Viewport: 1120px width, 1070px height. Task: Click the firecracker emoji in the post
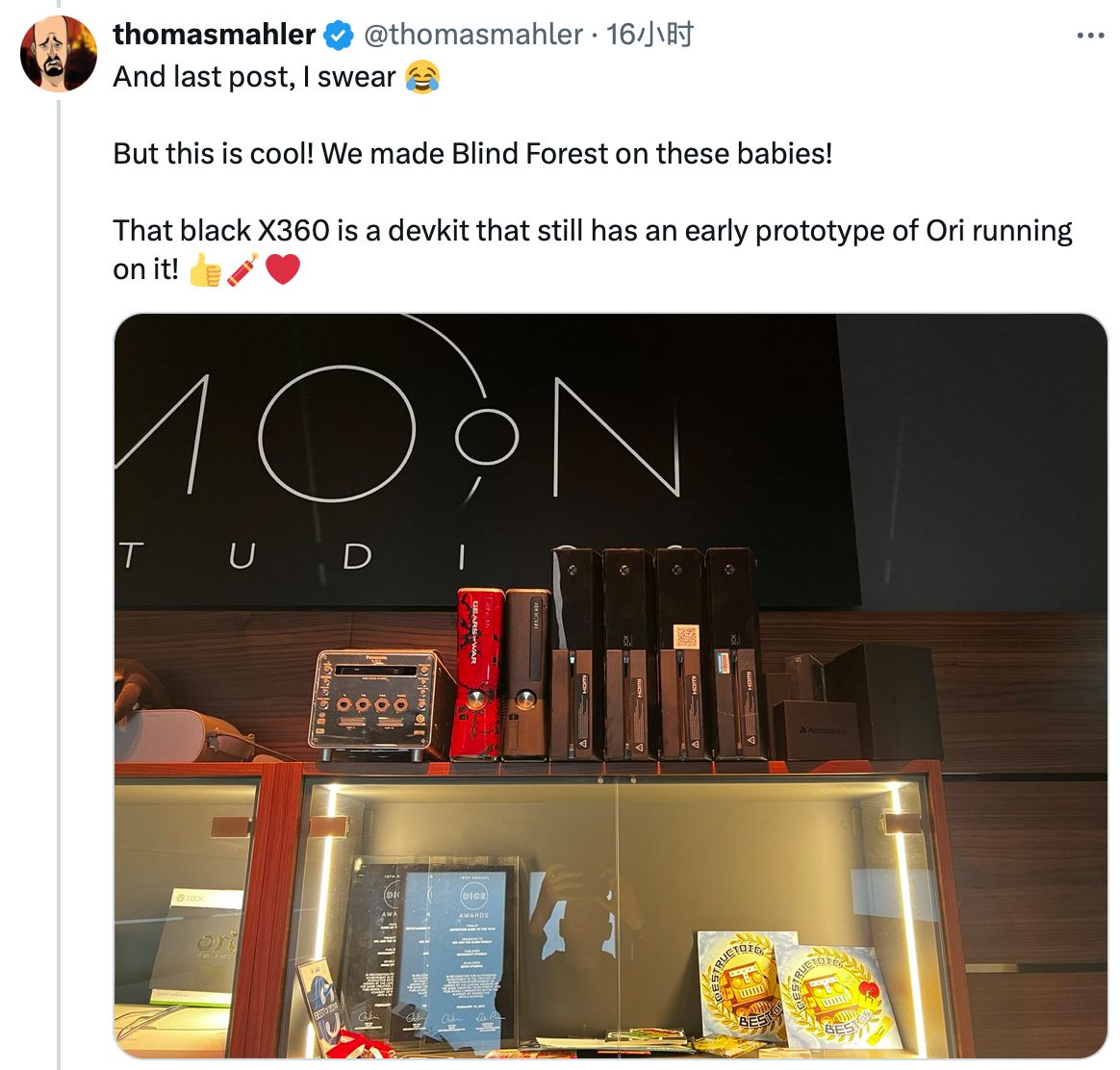pos(242,270)
